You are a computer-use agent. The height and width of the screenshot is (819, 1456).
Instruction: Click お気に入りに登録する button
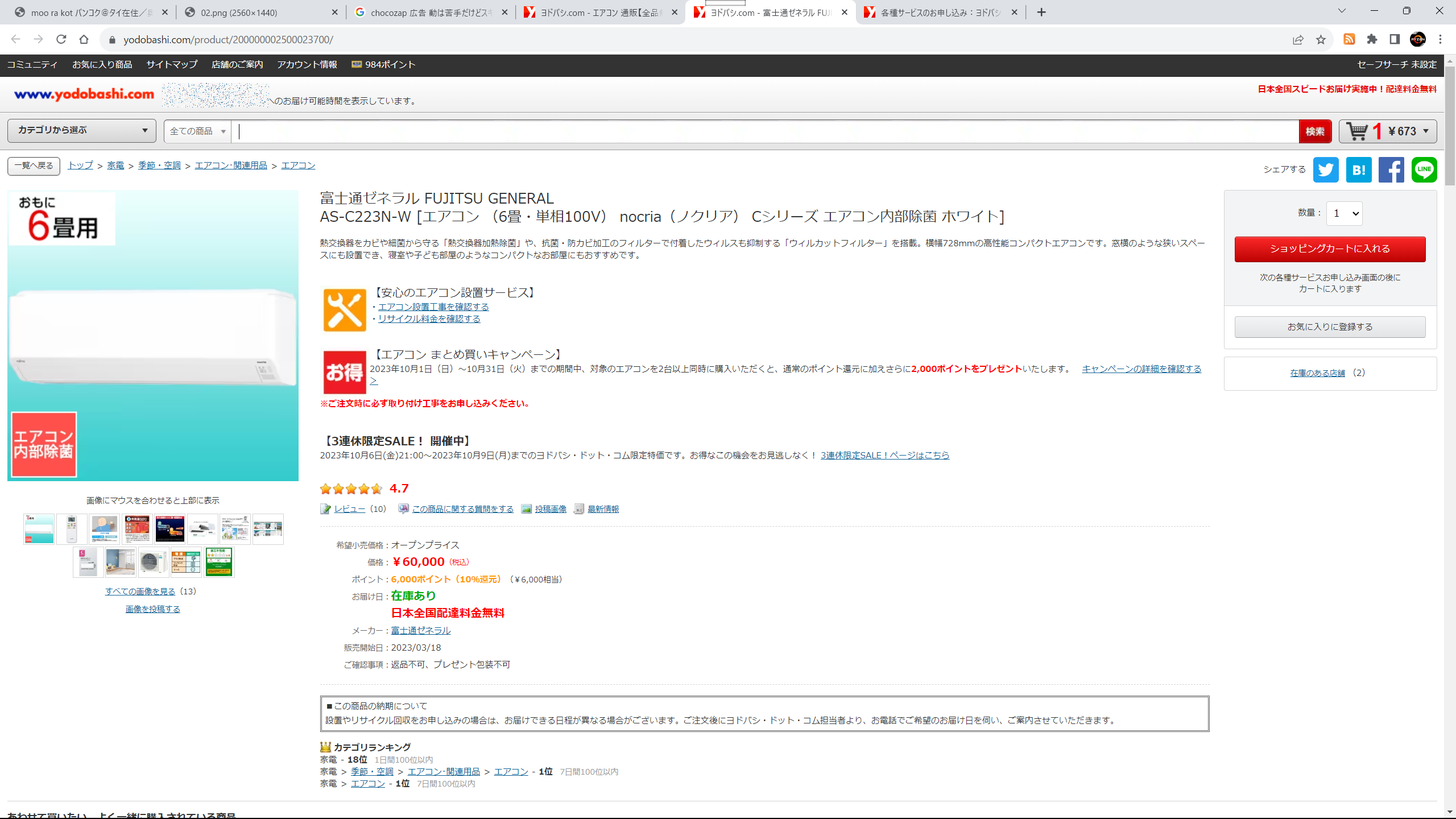(x=1330, y=327)
